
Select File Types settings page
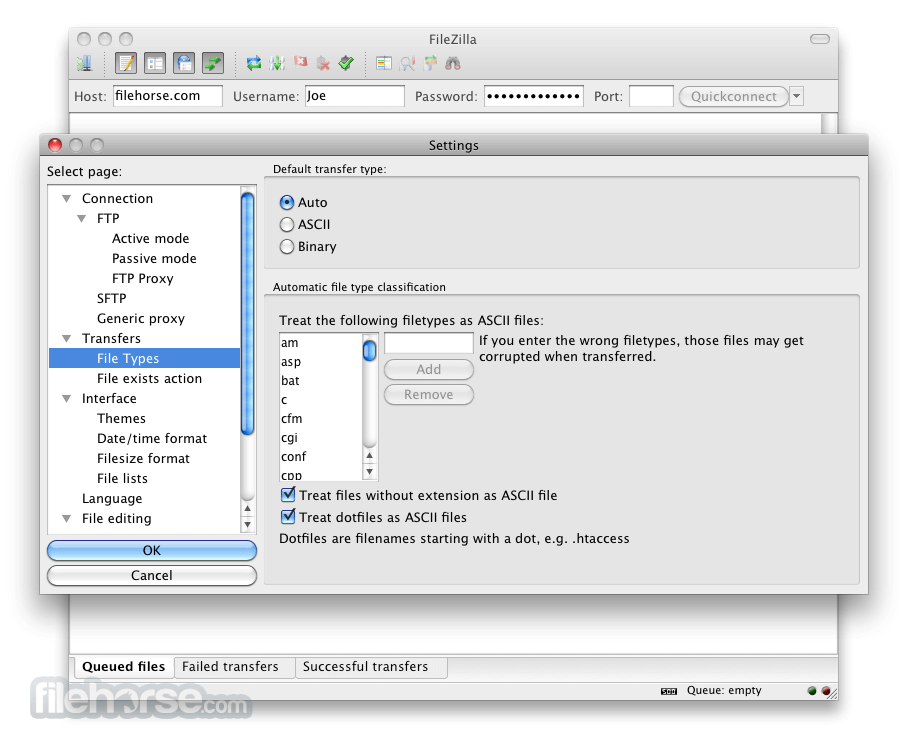144,358
